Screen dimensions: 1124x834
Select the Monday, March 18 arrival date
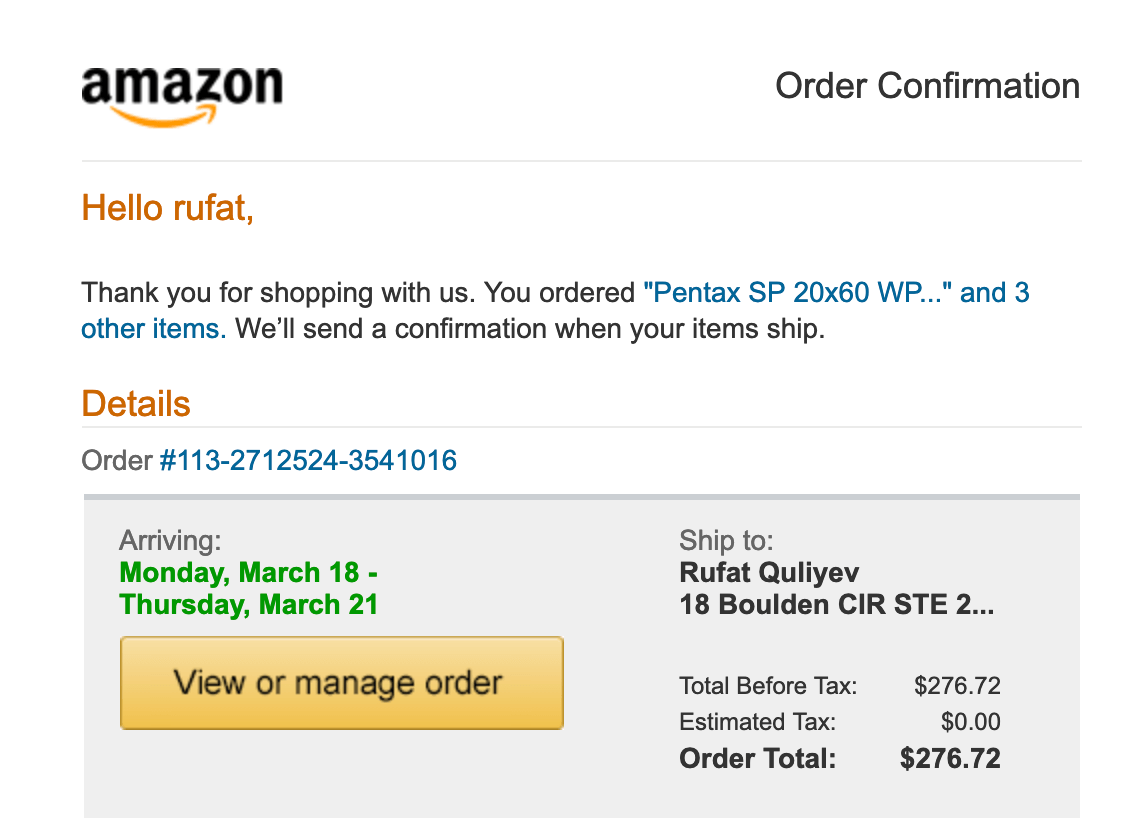[239, 572]
